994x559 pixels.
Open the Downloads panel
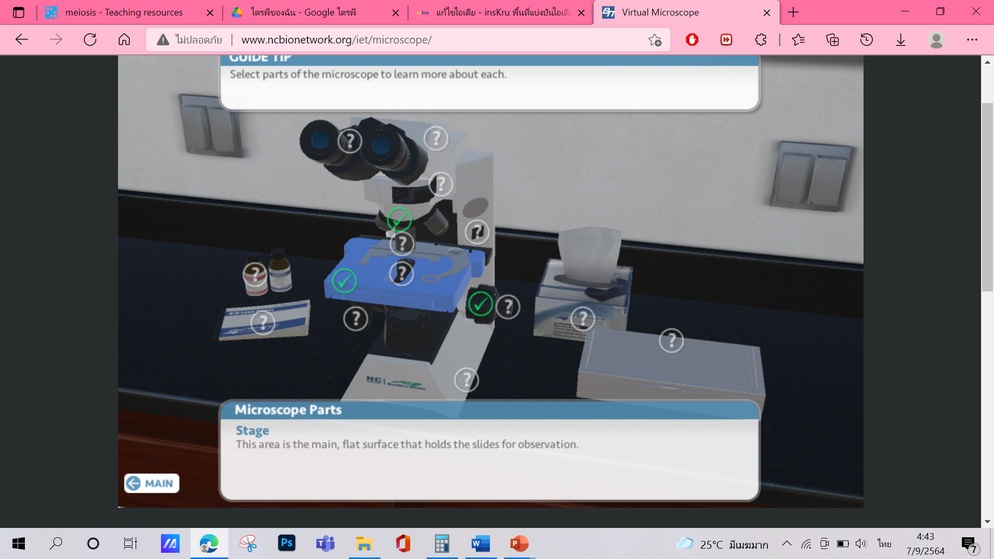pos(901,39)
